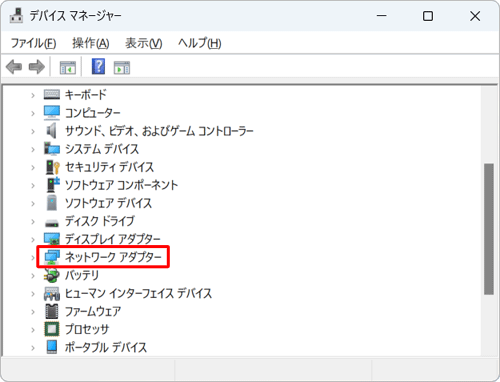Select the キーボード keyboard icon
500x382 pixels.
point(52,95)
